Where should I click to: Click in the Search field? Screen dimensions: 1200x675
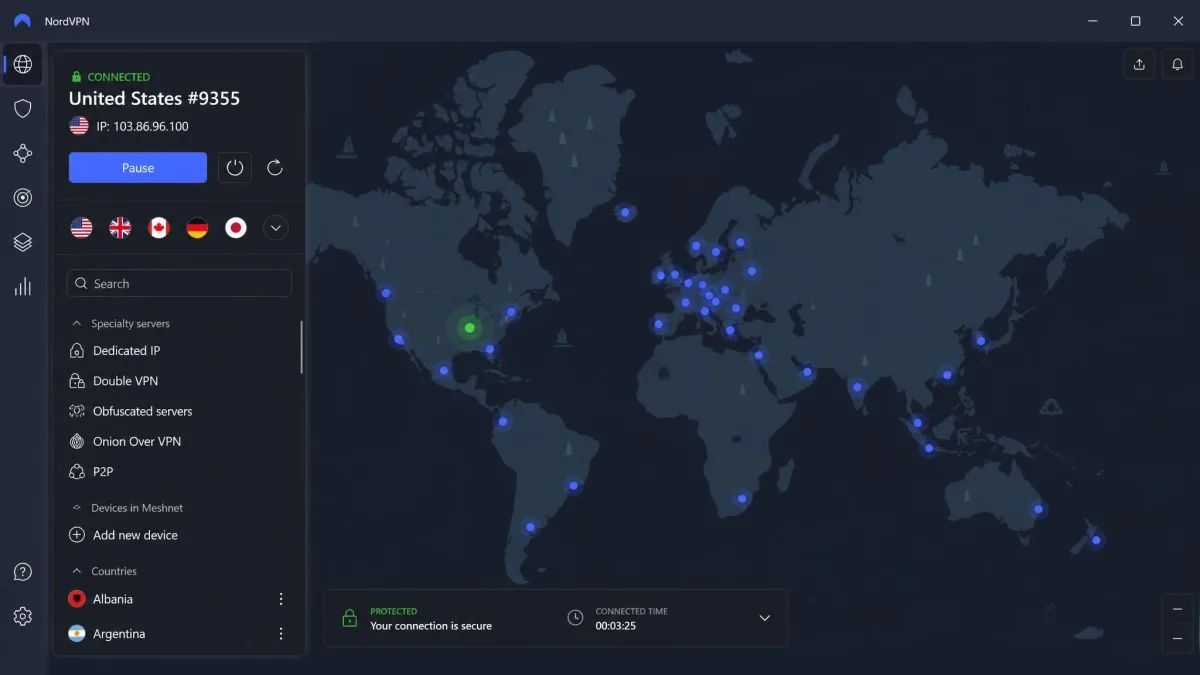(x=179, y=283)
